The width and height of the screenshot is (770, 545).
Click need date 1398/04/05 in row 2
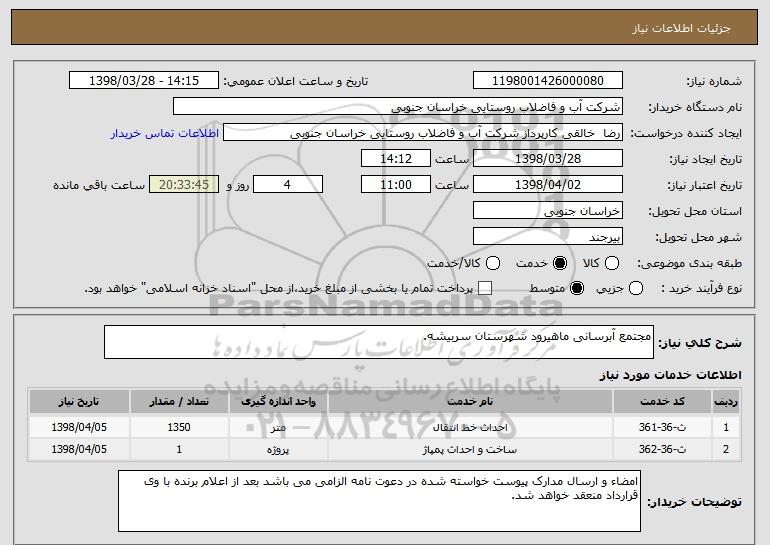pyautogui.click(x=79, y=449)
